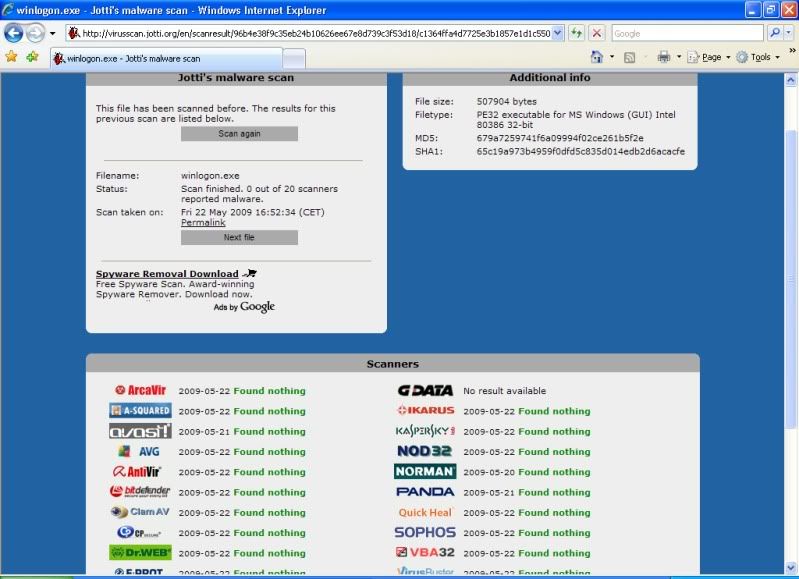
Task: Click the '507904 bytes' file size value
Action: pos(507,101)
